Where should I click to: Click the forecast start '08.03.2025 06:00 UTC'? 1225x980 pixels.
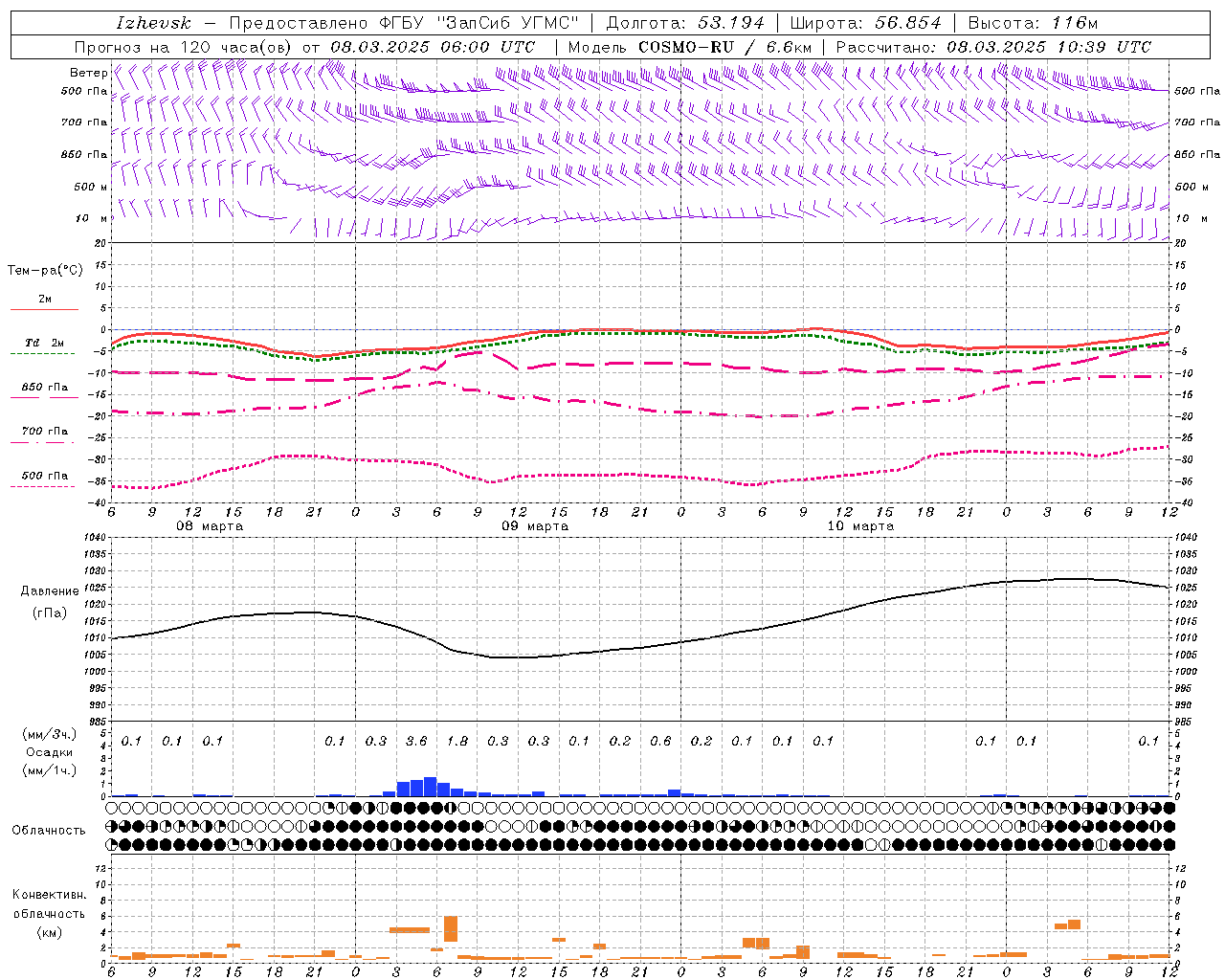click(x=433, y=47)
